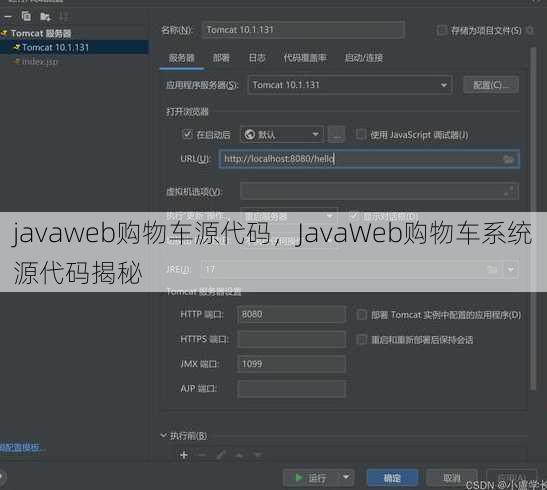547x490 pixels.
Task: Click the URL input field
Action: [x=369, y=159]
